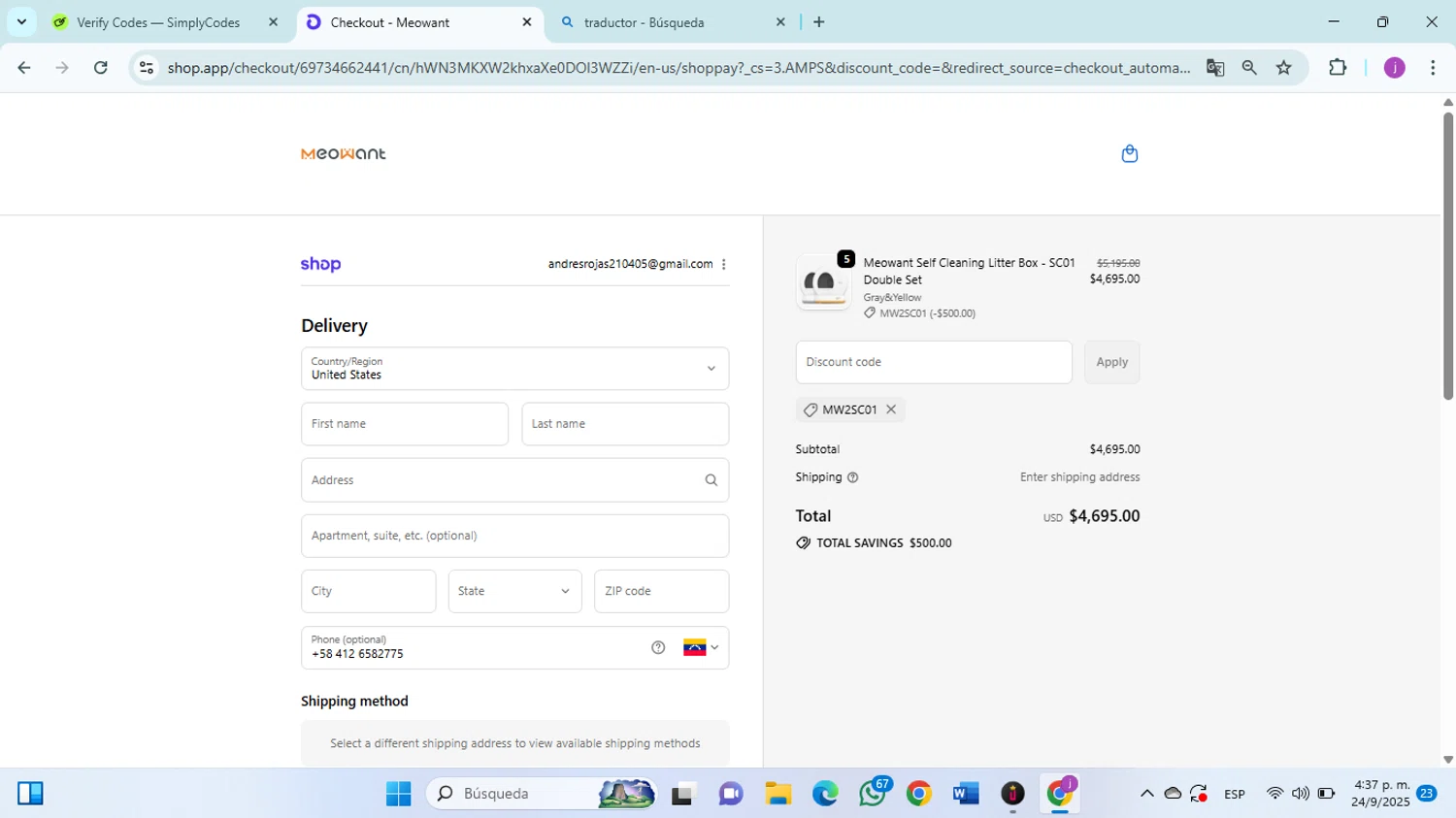1456x818 pixels.
Task: Open browser extensions menu
Action: [1338, 68]
